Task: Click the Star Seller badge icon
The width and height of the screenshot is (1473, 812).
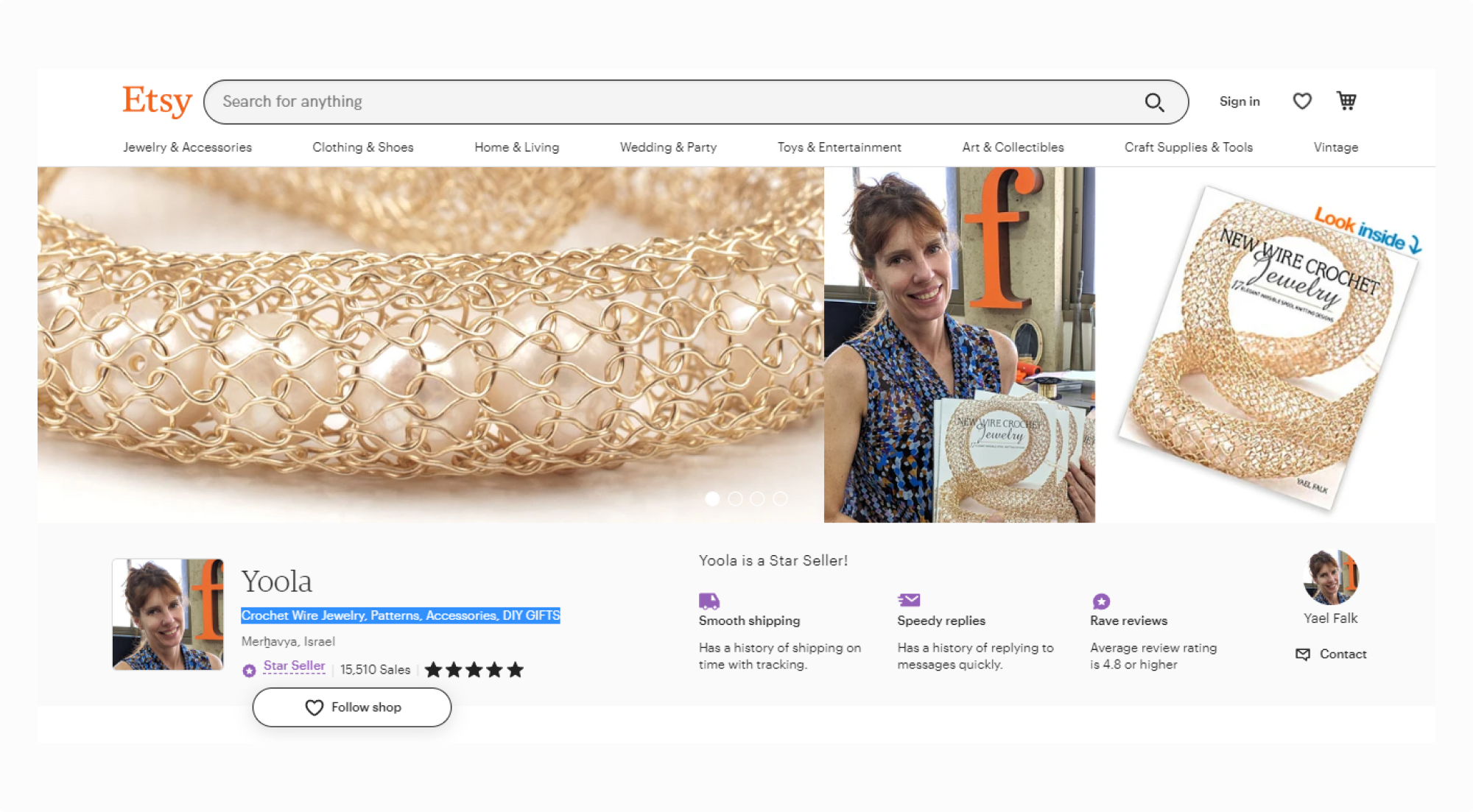Action: pyautogui.click(x=249, y=670)
